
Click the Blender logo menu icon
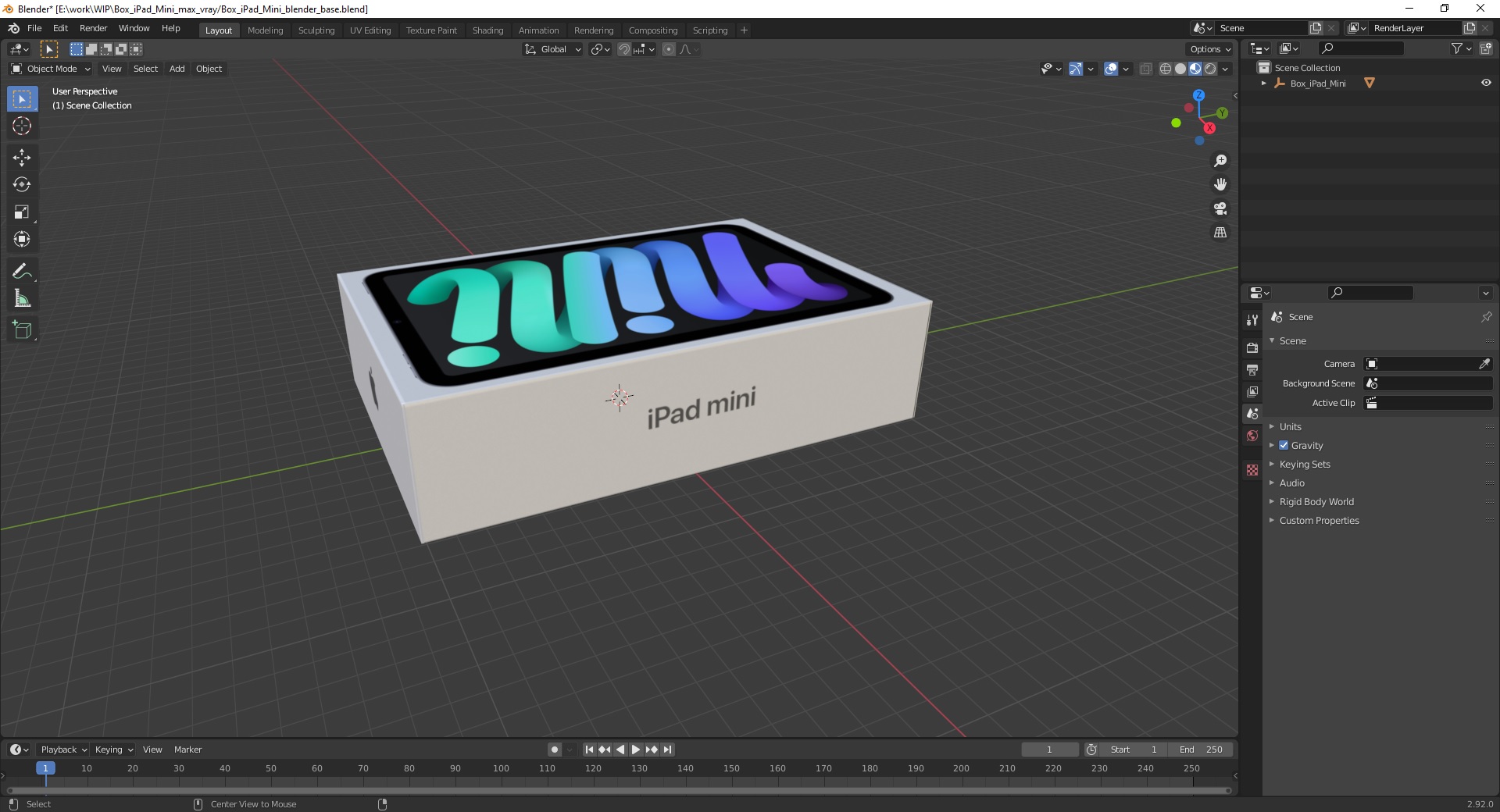[x=13, y=28]
